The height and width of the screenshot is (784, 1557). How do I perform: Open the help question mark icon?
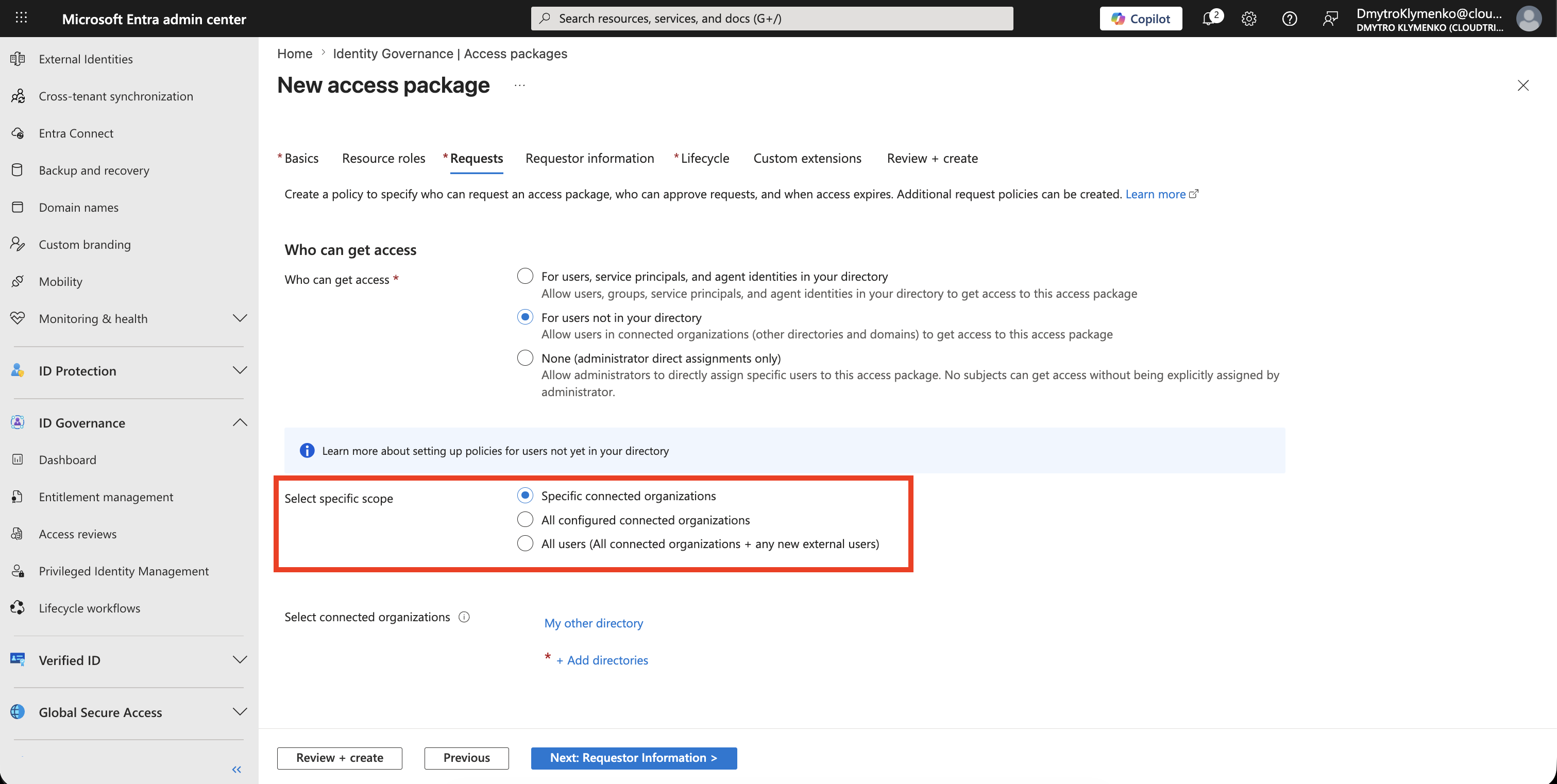1289,19
